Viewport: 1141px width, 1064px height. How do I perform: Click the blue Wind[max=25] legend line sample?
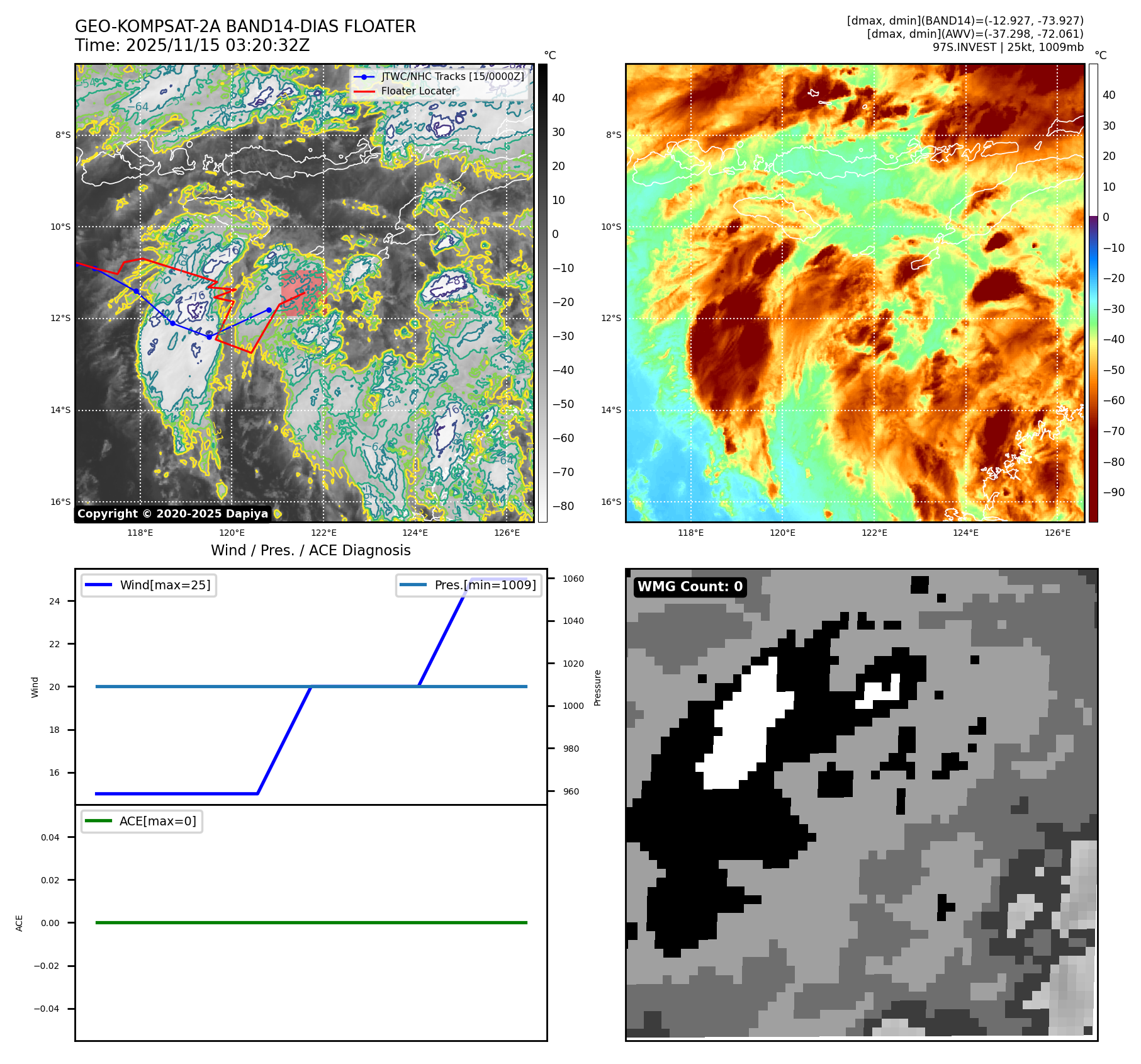(98, 585)
